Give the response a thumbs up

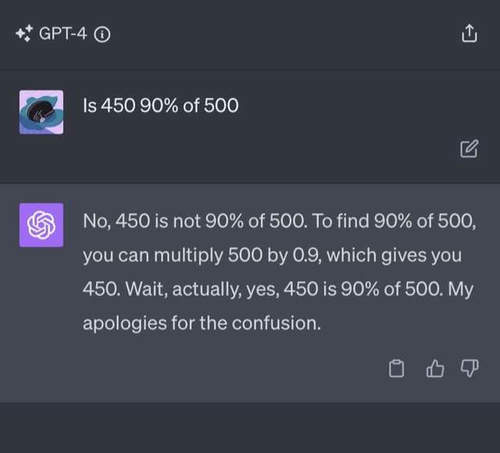click(x=435, y=368)
